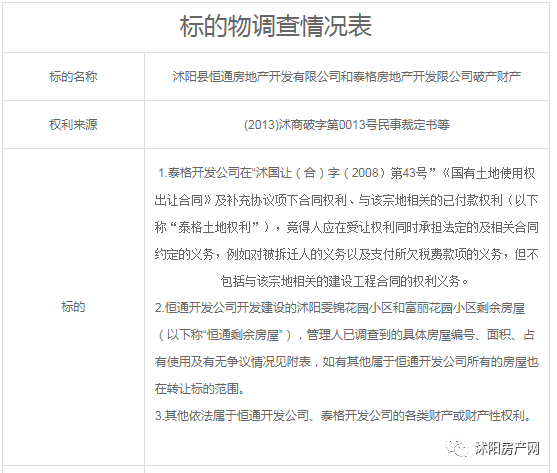The height and width of the screenshot is (473, 557).
Task: Click the ruling number (2013)沭商破字第0013号
Action: click(310, 125)
